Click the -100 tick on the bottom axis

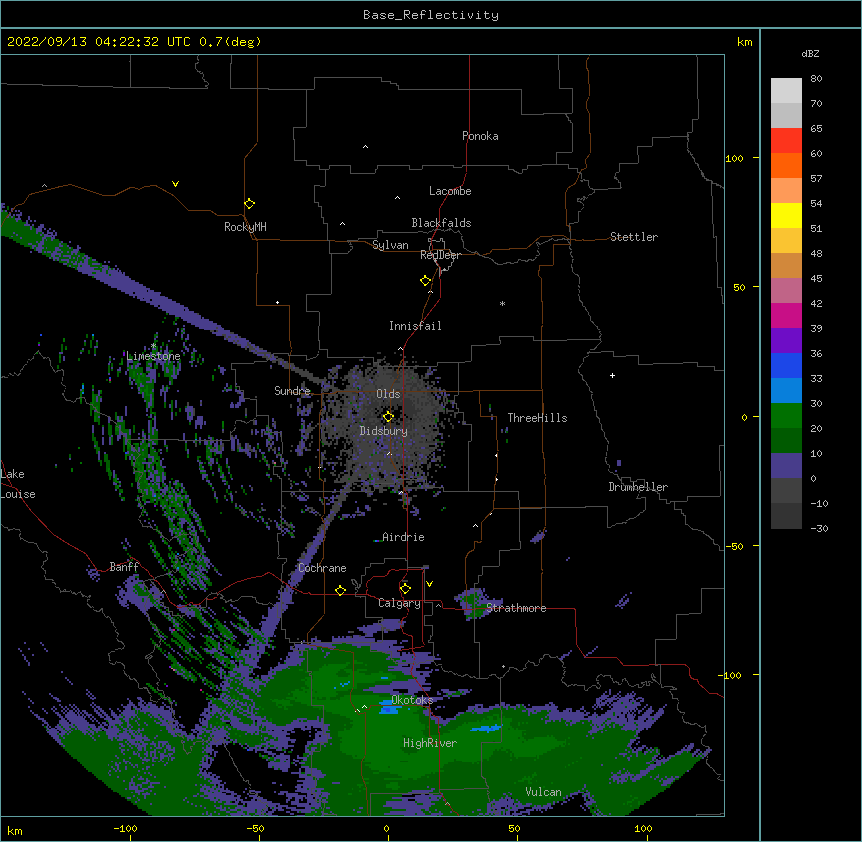[125, 829]
